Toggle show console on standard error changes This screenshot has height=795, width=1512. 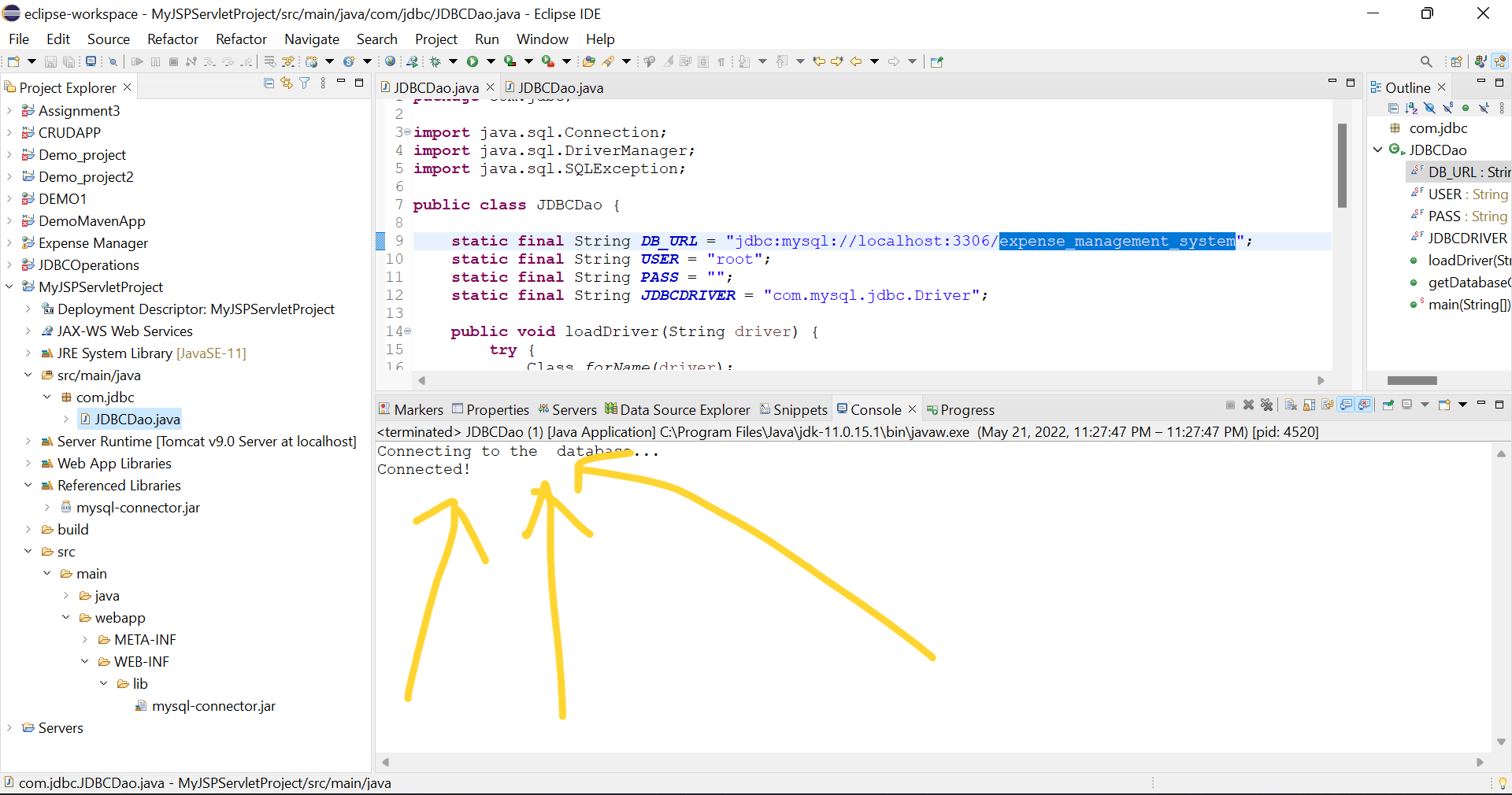tap(1365, 405)
